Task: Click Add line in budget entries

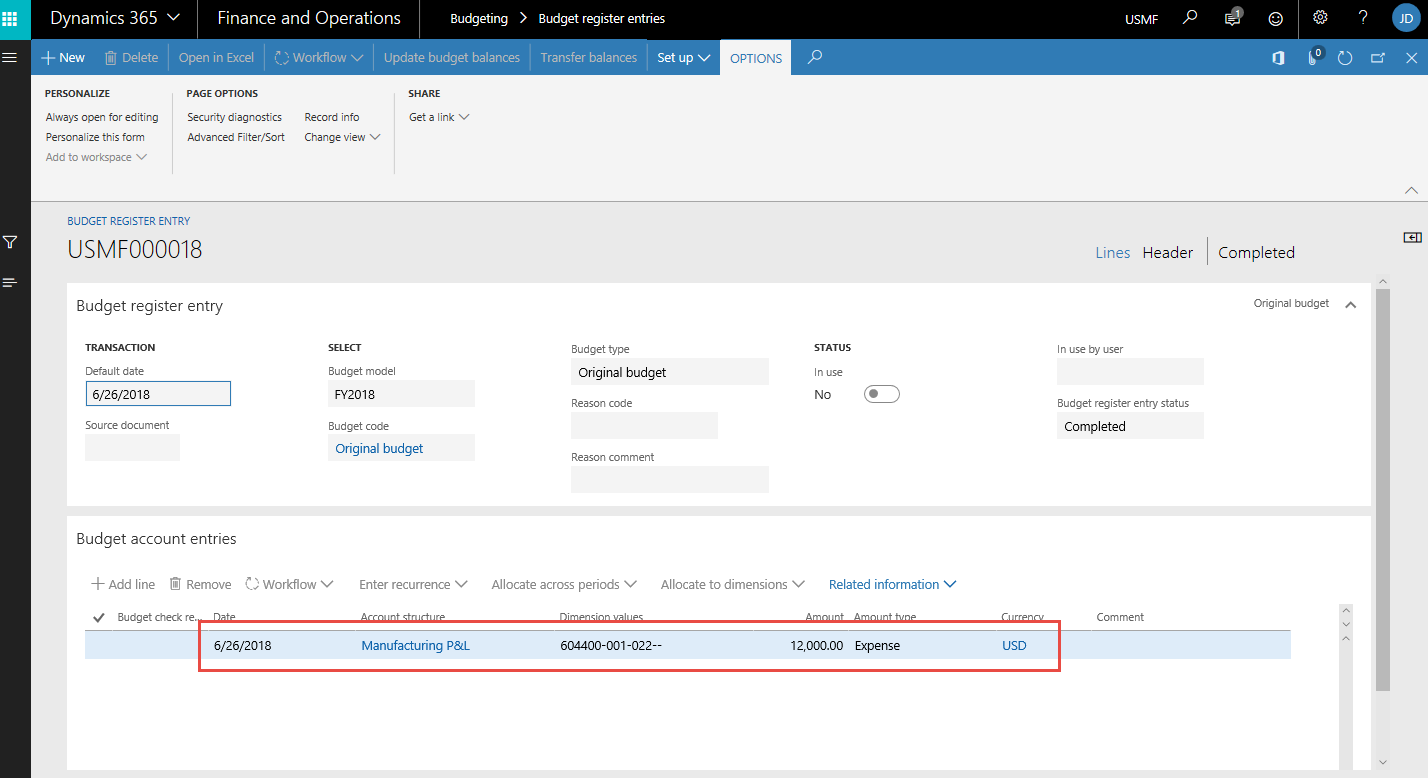Action: (123, 584)
